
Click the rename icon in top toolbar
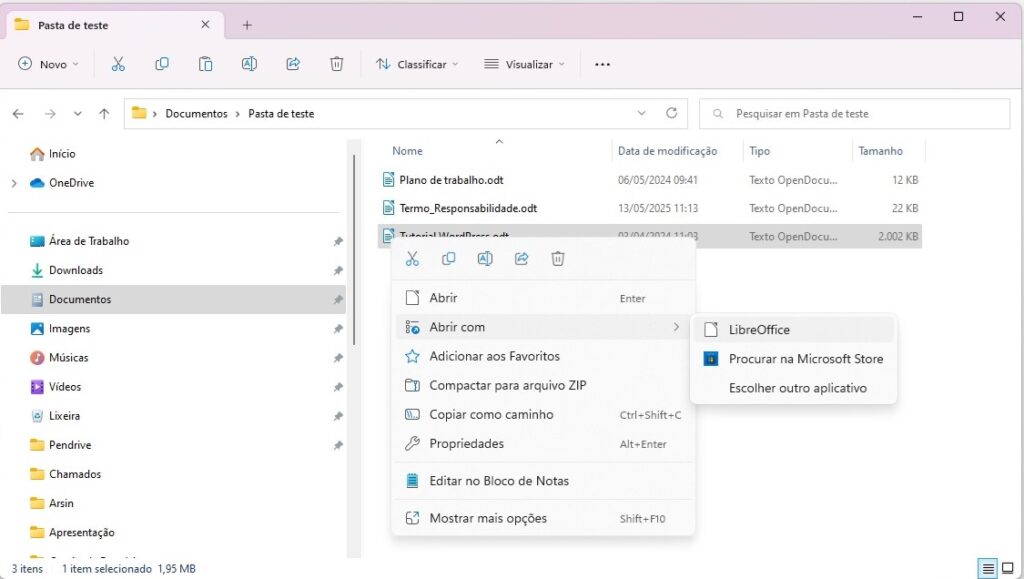pos(249,64)
